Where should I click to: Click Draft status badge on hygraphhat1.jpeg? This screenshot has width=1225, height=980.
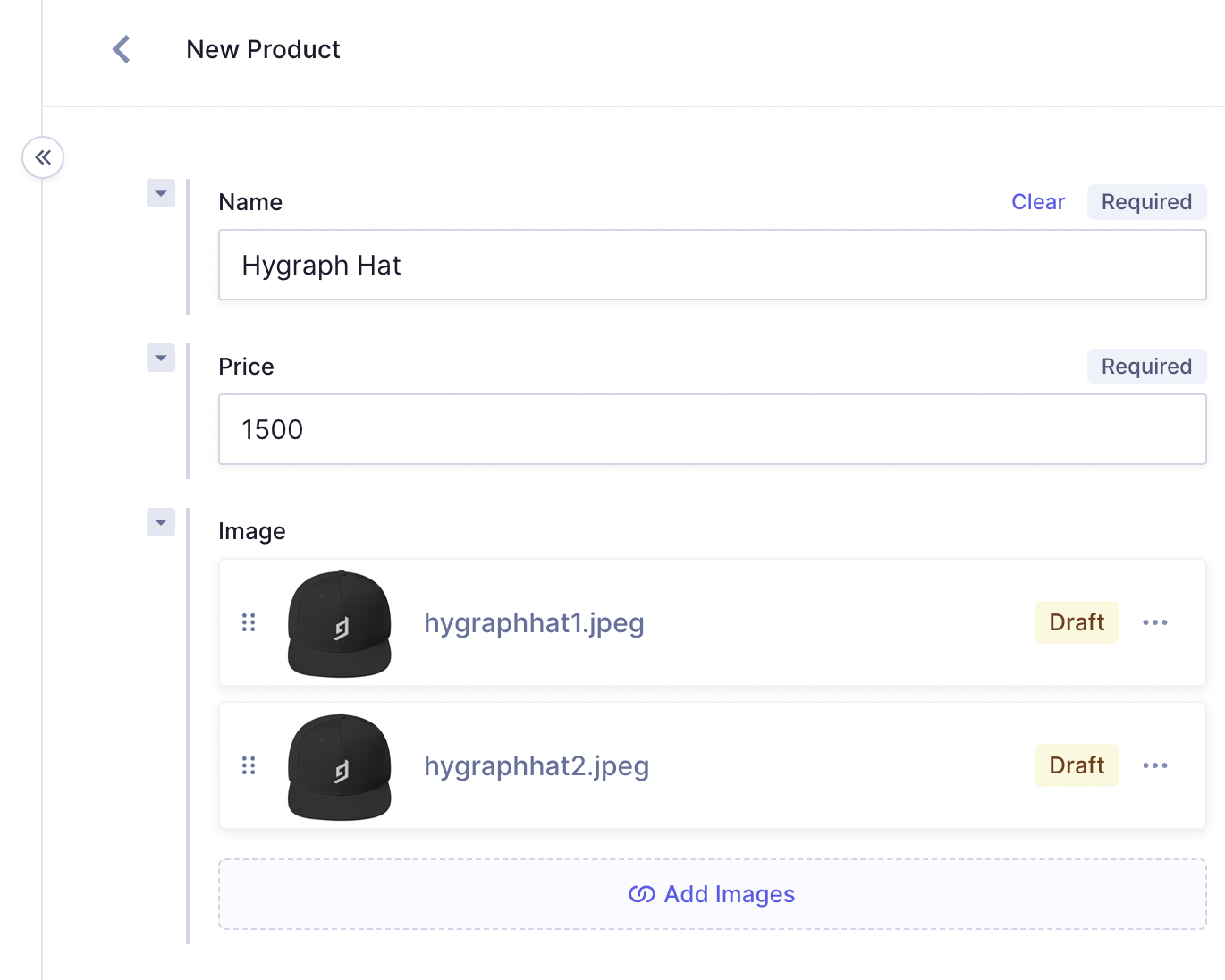1076,622
